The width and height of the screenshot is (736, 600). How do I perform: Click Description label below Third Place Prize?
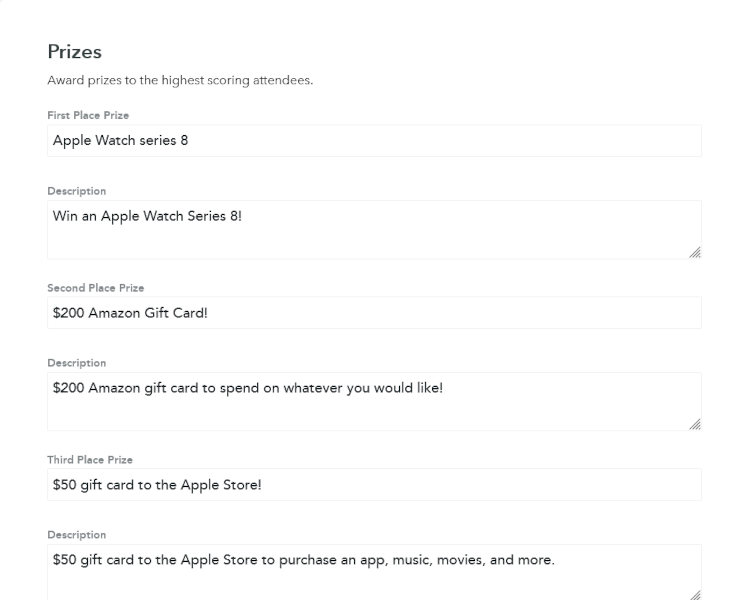point(77,535)
